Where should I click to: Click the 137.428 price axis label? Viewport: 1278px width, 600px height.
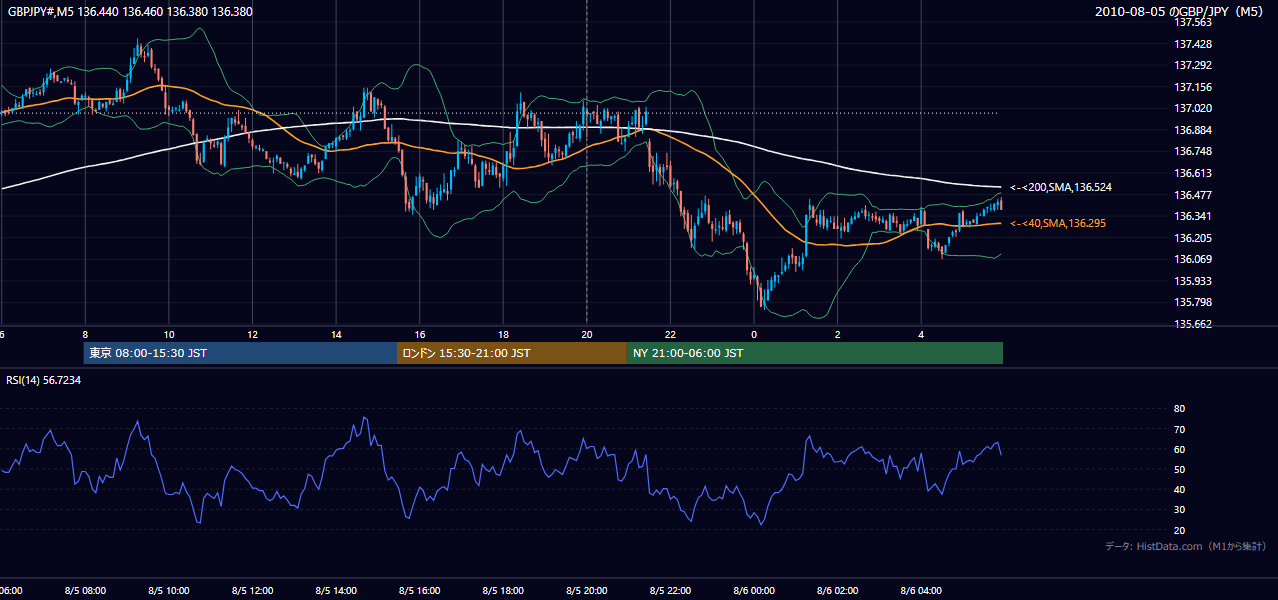pos(1192,44)
